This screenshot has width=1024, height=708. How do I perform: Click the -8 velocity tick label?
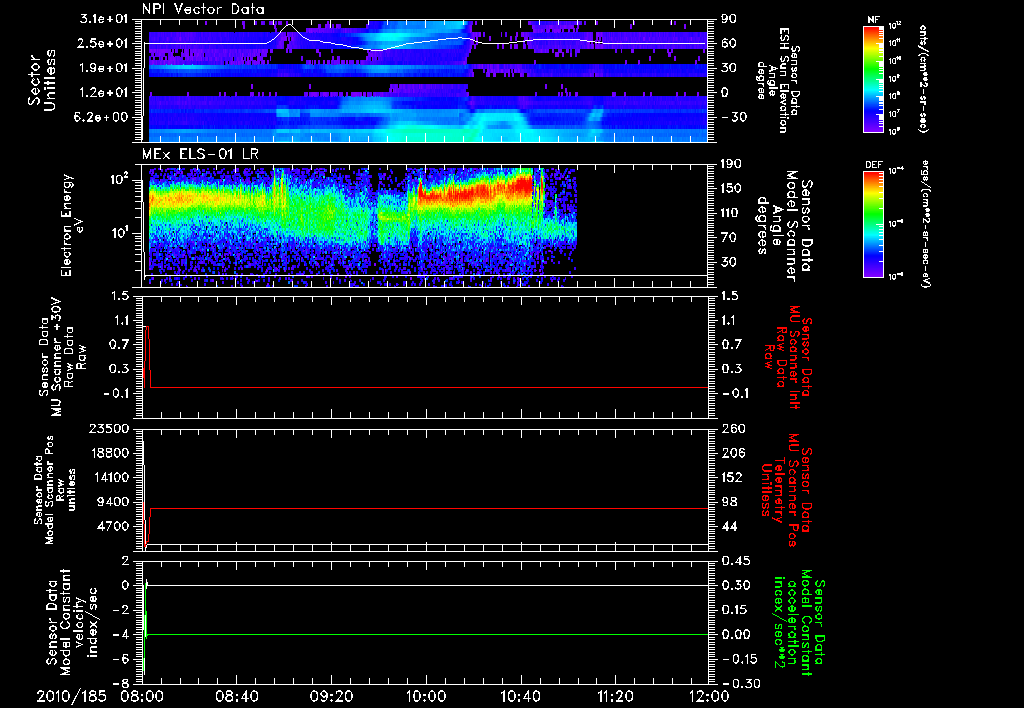point(121,684)
